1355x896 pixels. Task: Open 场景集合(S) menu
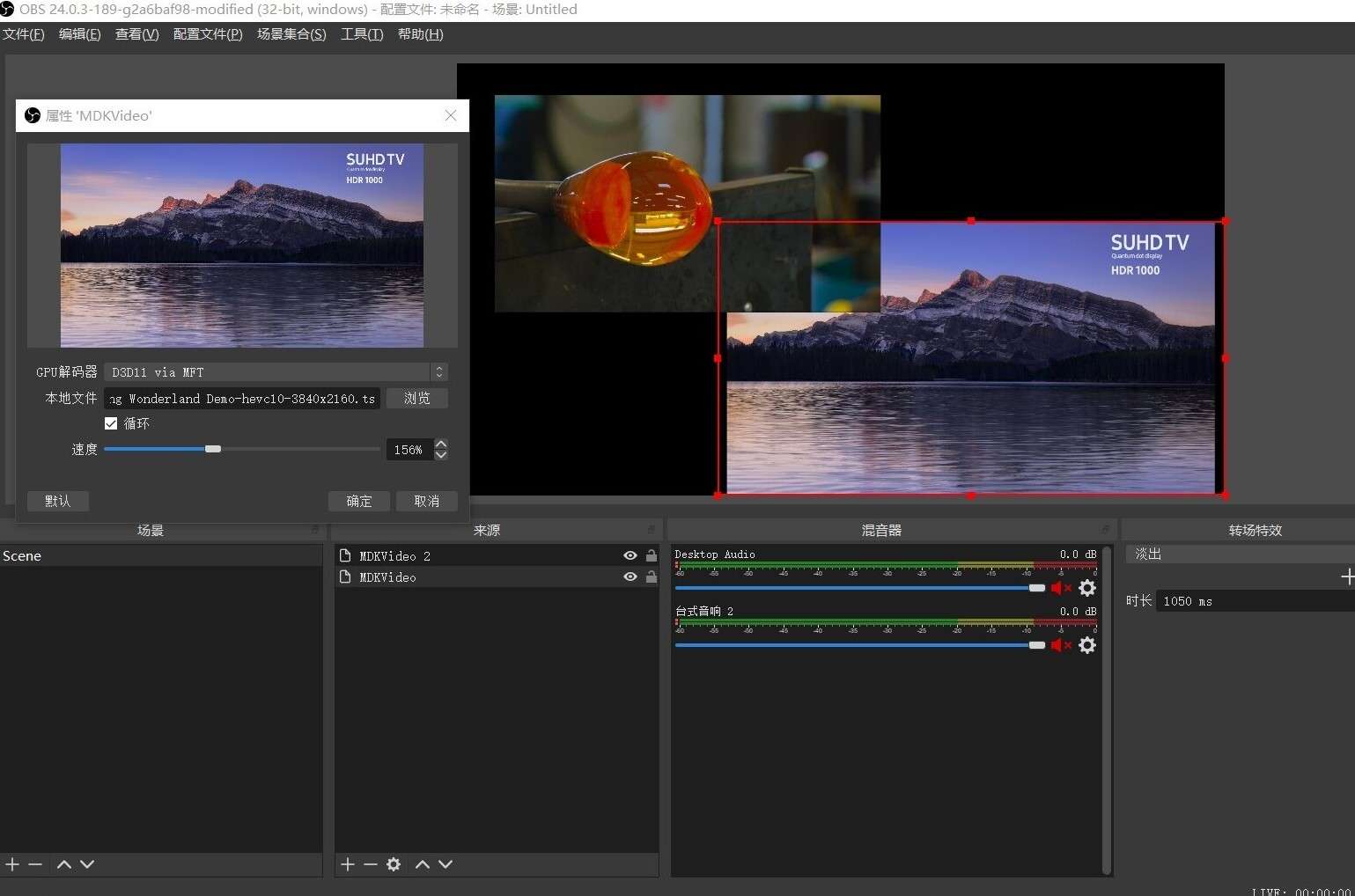[291, 34]
